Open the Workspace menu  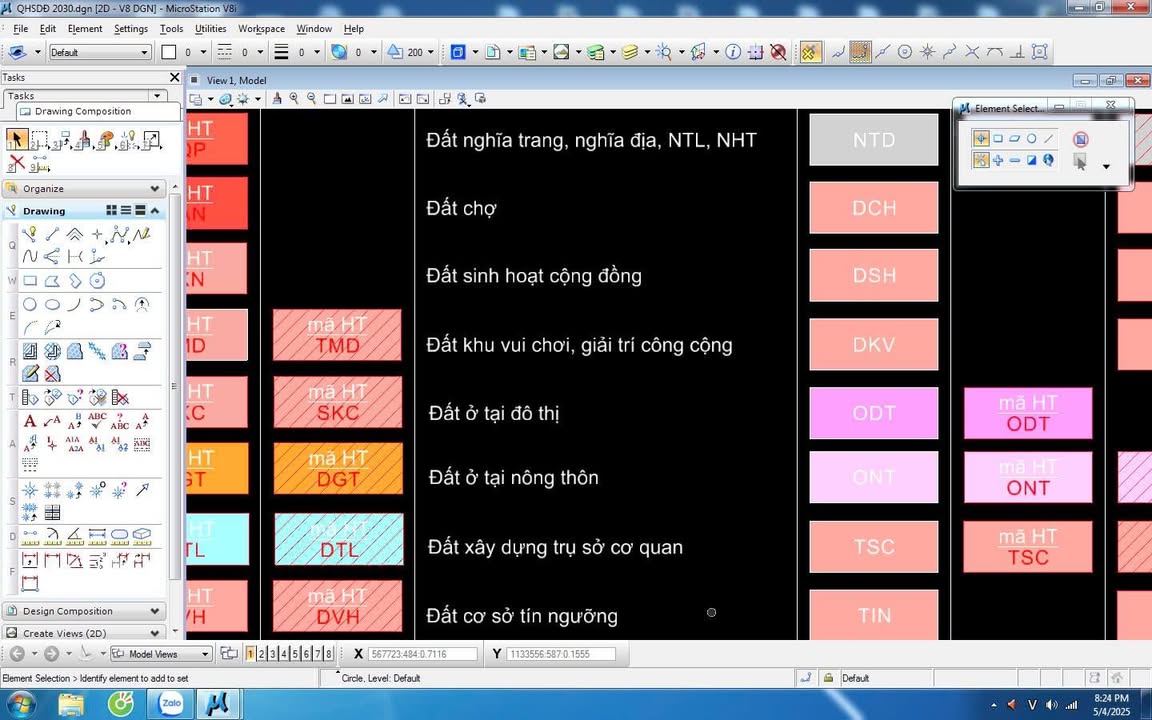pos(261,29)
